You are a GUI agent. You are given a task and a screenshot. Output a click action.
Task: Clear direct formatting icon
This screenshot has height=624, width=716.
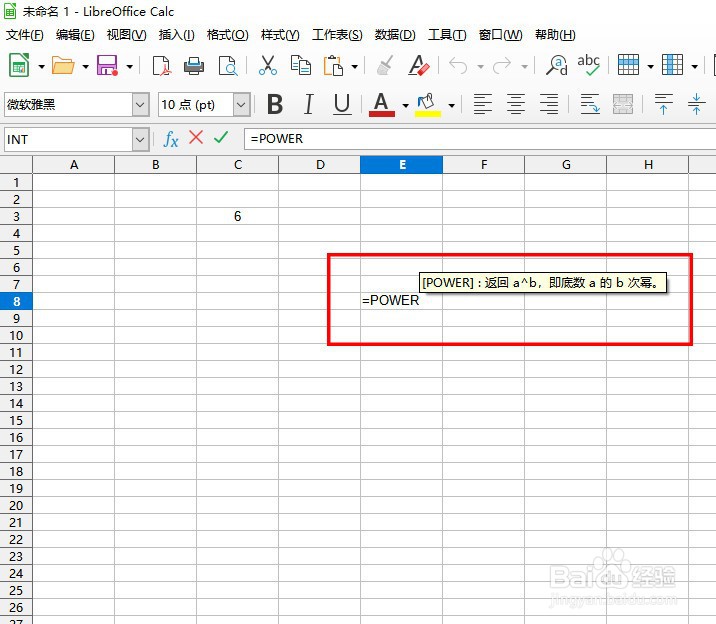click(418, 65)
